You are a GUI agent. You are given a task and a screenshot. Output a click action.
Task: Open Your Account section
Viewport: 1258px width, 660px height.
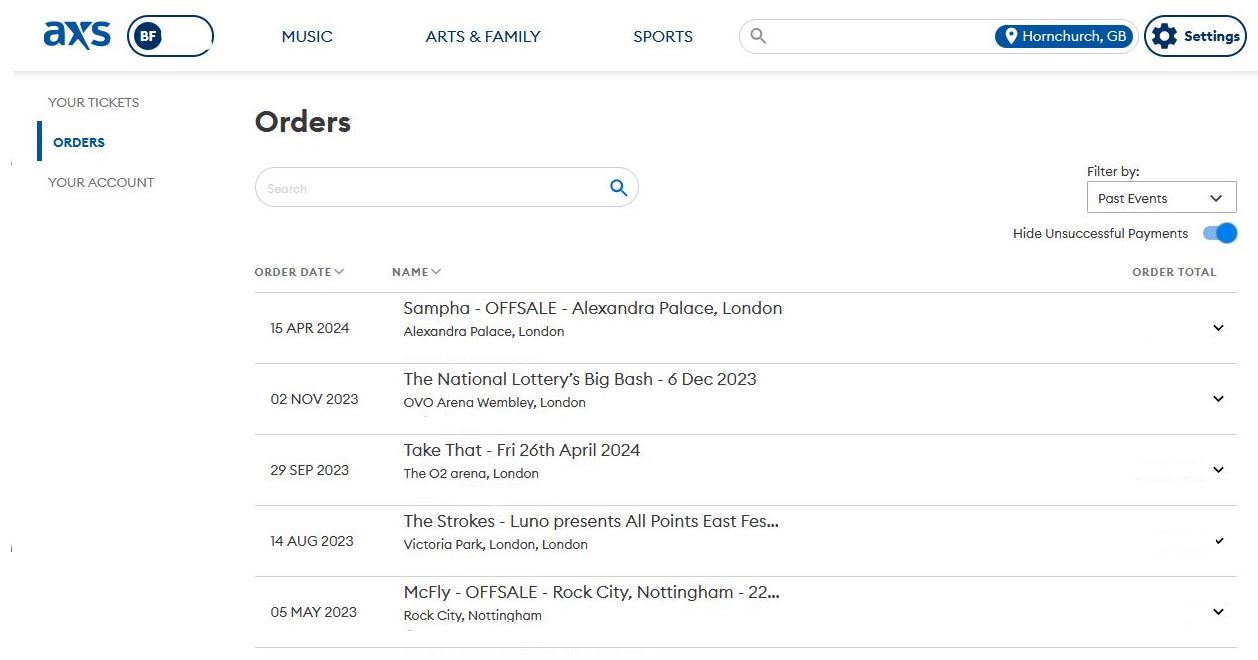101,182
